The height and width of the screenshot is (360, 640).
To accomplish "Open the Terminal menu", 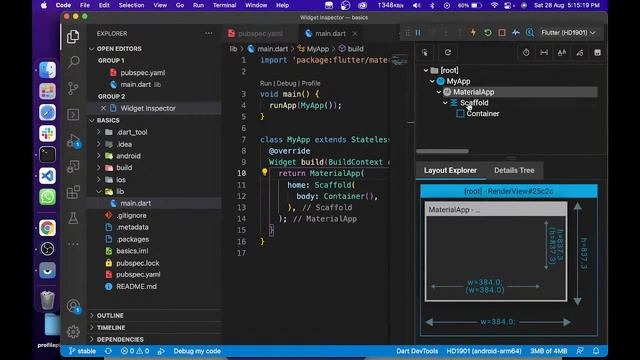I will pyautogui.click(x=224, y=5).
